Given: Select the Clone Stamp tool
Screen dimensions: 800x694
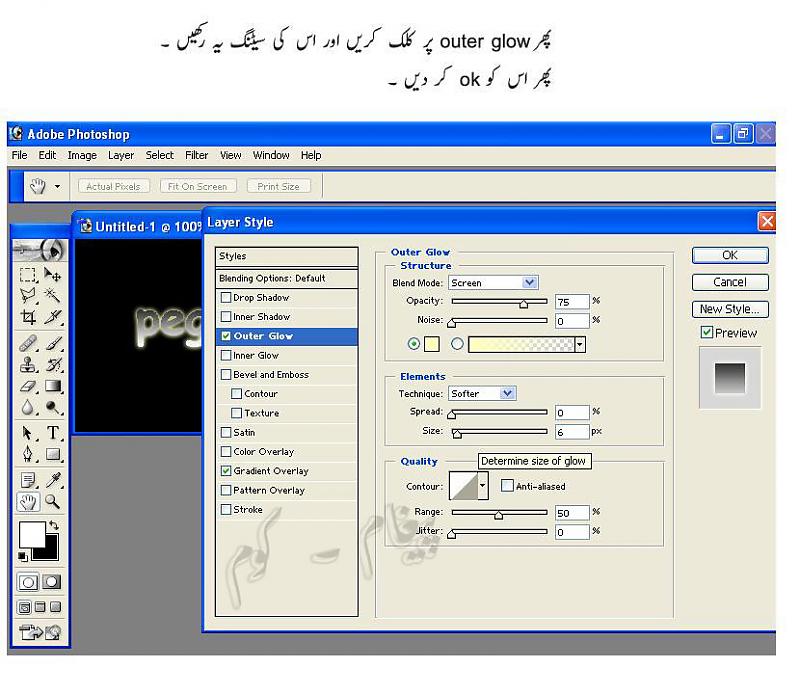Looking at the screenshot, I should [x=29, y=364].
